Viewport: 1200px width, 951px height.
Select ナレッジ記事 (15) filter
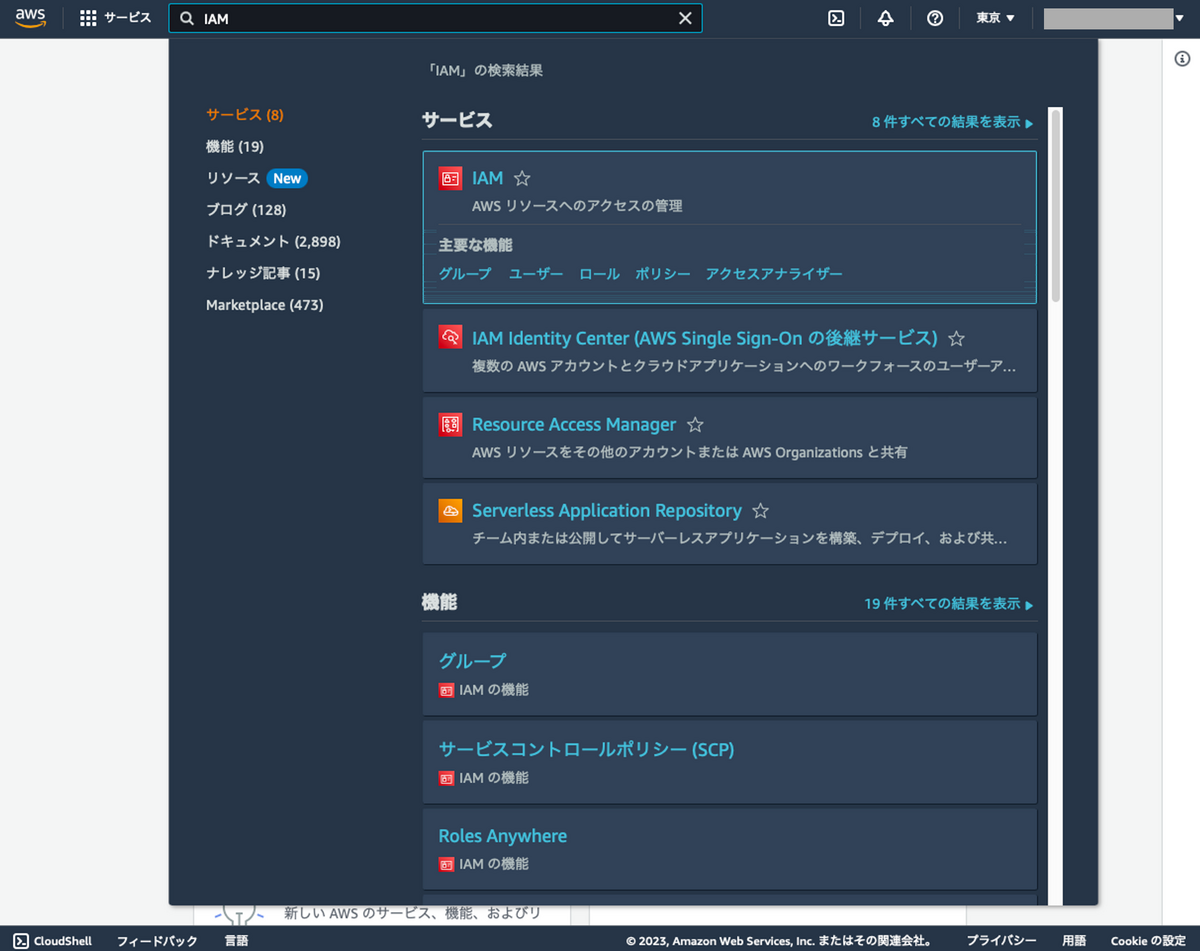pos(263,273)
